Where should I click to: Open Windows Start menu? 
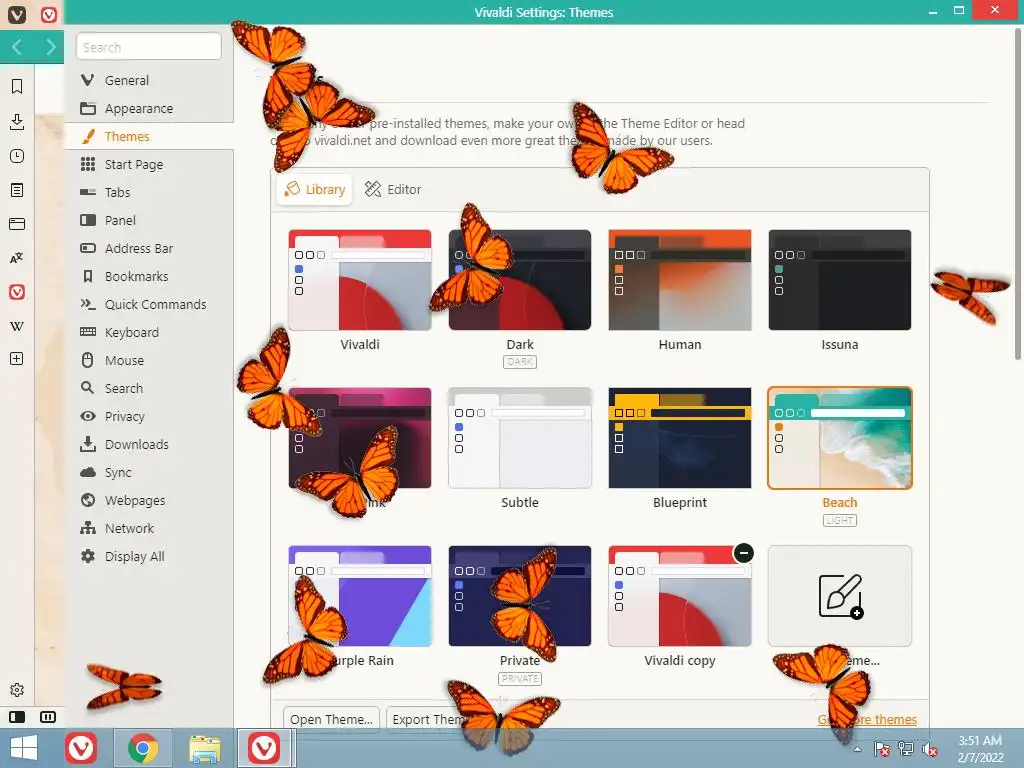coord(24,748)
